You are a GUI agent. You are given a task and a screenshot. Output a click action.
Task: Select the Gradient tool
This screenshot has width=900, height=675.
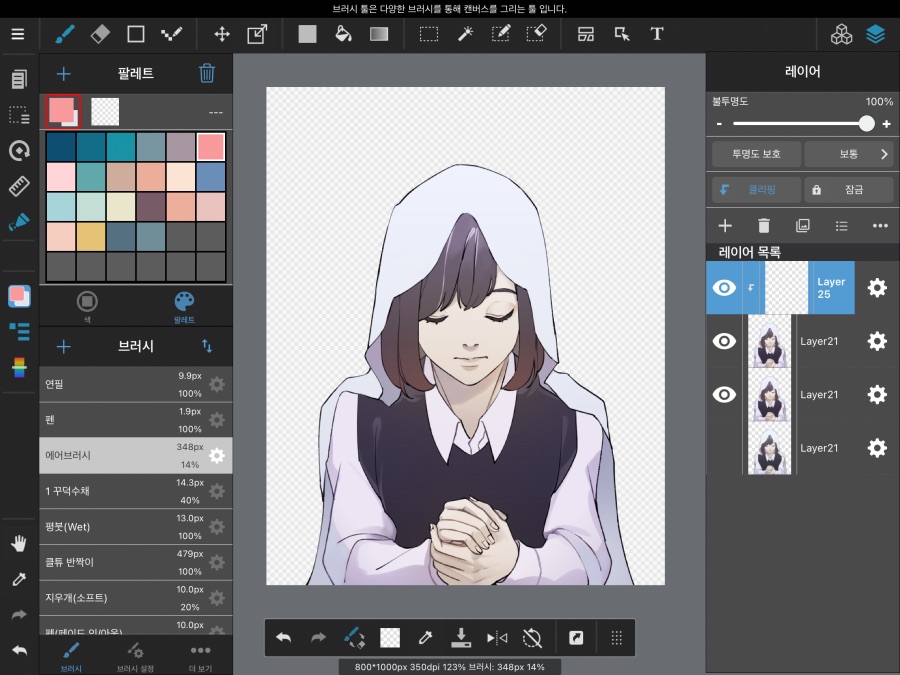coord(379,33)
